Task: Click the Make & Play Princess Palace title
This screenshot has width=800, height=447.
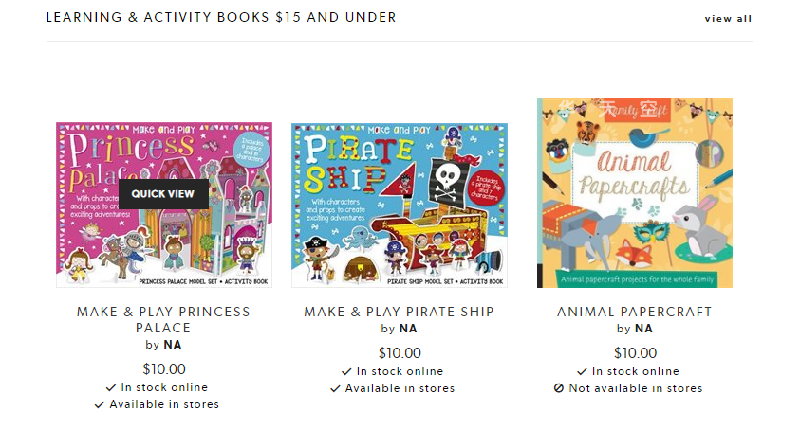Action: (x=164, y=319)
